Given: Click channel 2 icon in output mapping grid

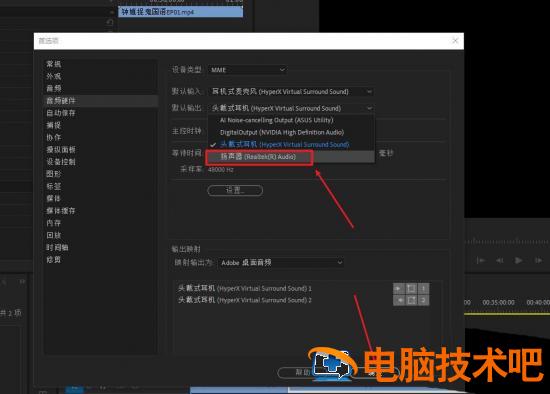Looking at the screenshot, I should click(423, 300).
